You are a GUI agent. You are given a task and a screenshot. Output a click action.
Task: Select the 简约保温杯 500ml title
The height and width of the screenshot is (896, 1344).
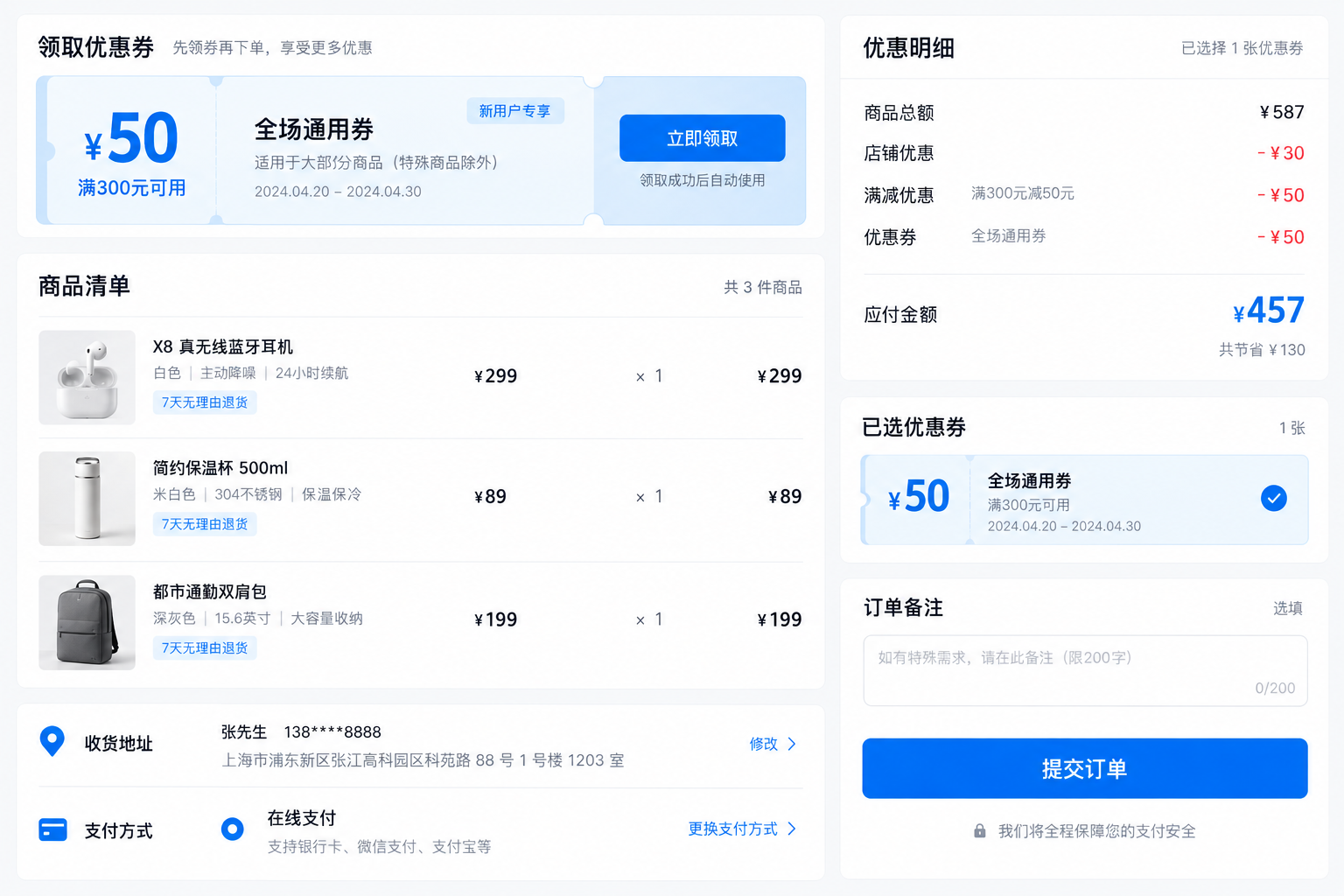tap(220, 468)
